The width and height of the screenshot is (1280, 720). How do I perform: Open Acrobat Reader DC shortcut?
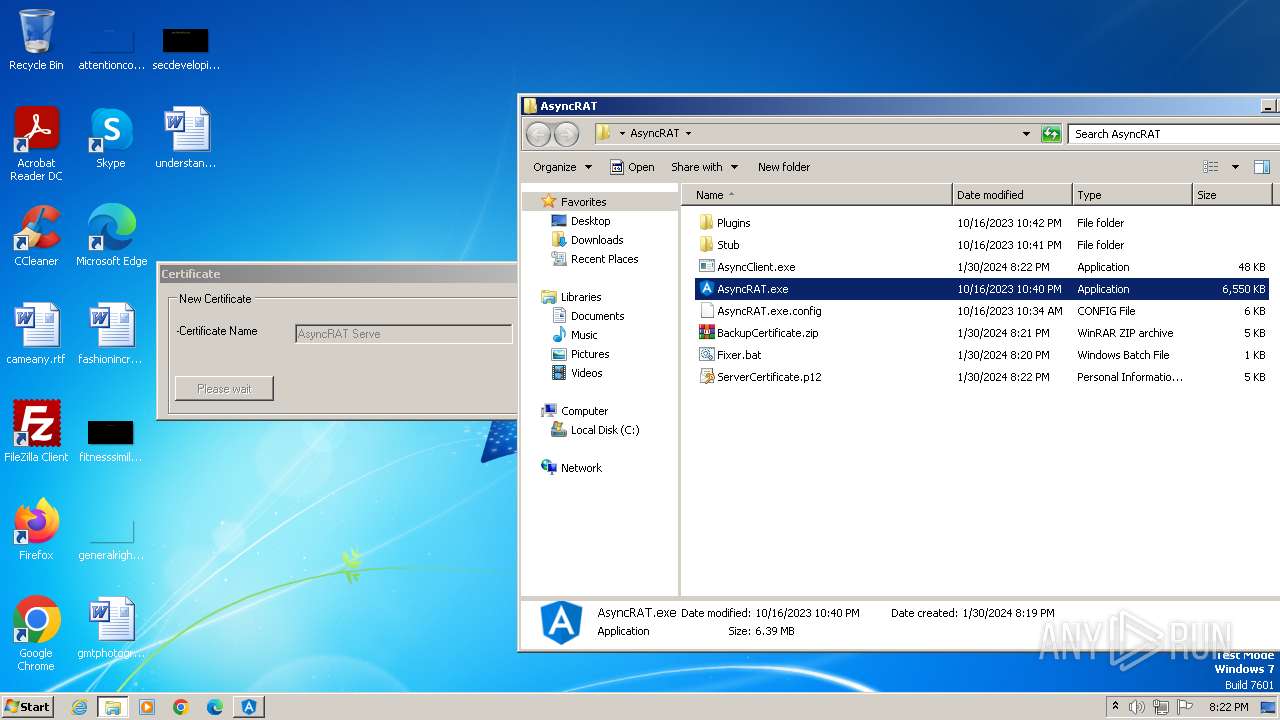(x=36, y=143)
